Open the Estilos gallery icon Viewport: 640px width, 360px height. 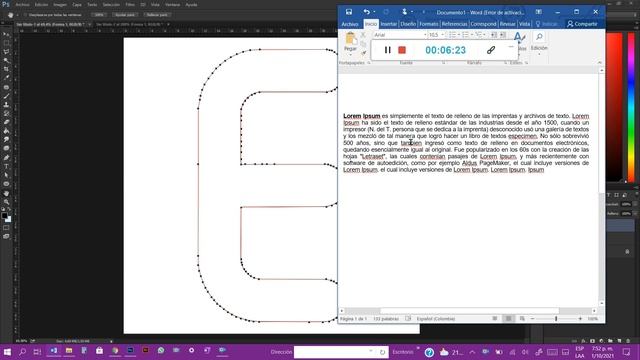click(x=519, y=38)
